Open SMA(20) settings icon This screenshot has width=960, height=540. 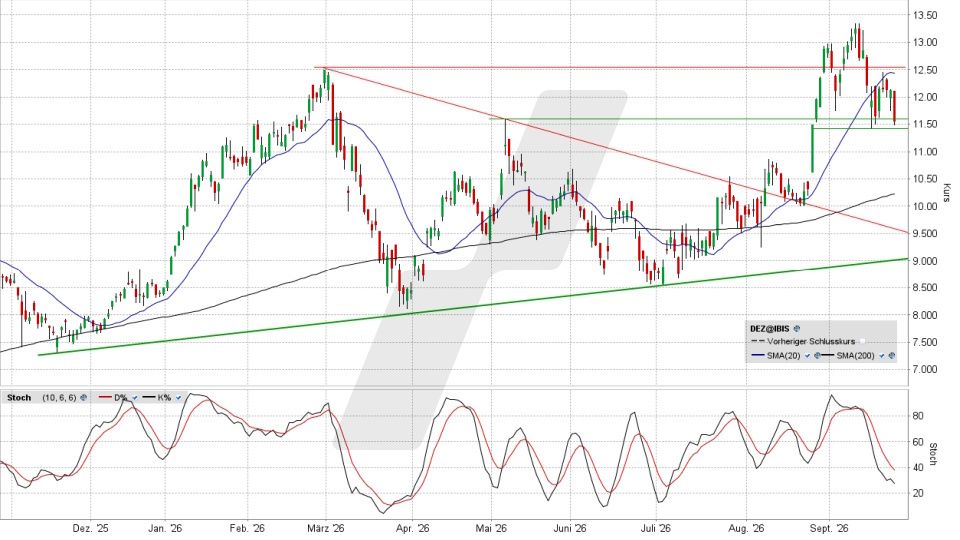[x=817, y=355]
